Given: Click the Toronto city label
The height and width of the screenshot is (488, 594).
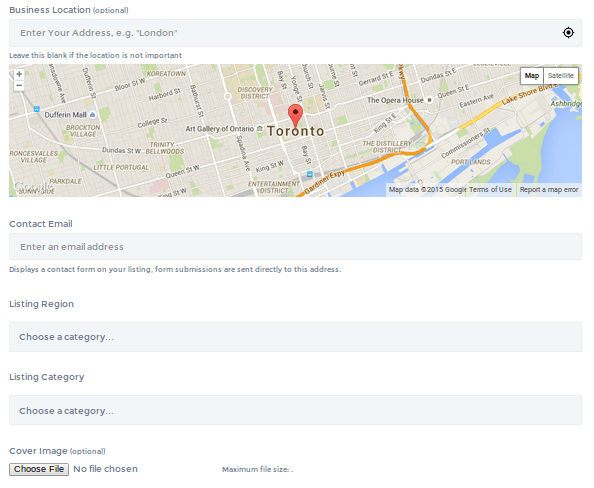Looking at the screenshot, I should click(296, 131).
